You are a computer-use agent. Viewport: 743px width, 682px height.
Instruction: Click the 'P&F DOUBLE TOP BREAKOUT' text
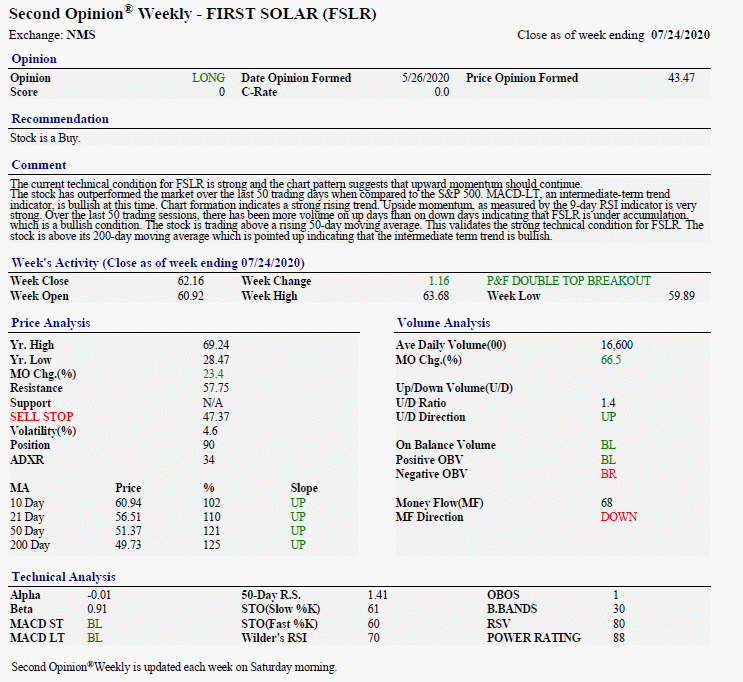[x=569, y=281]
